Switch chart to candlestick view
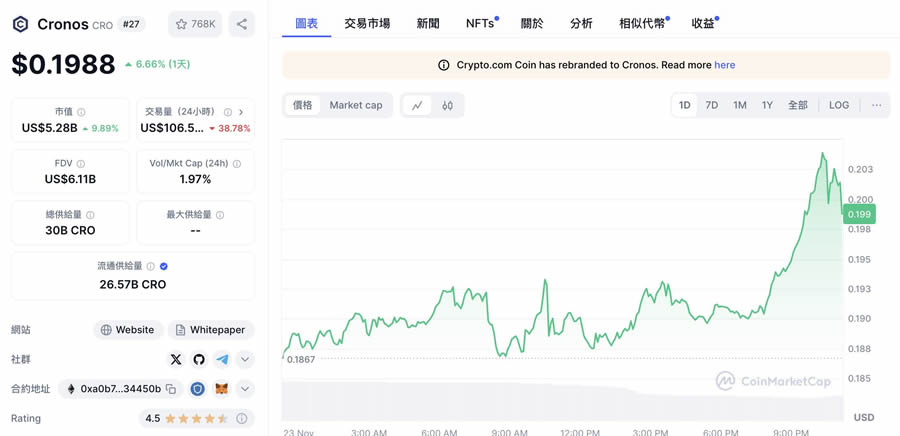 (x=448, y=105)
